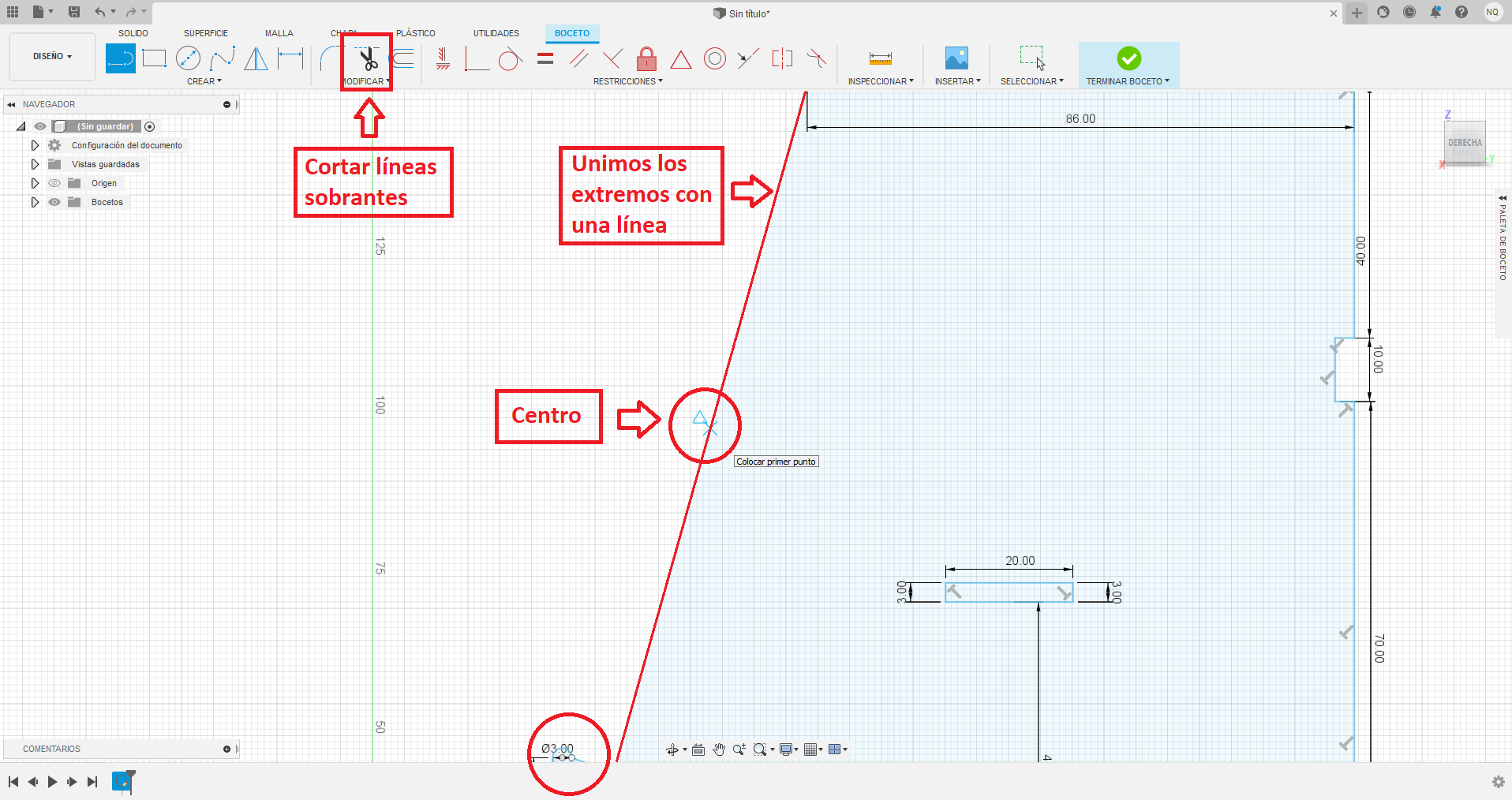Screen dimensions: 1512x800
Task: Jump to the timeline start
Action: click(x=13, y=782)
